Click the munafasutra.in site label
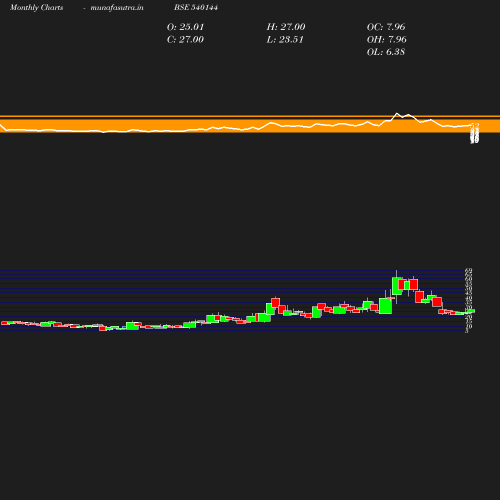The width and height of the screenshot is (500, 500). point(117,7)
